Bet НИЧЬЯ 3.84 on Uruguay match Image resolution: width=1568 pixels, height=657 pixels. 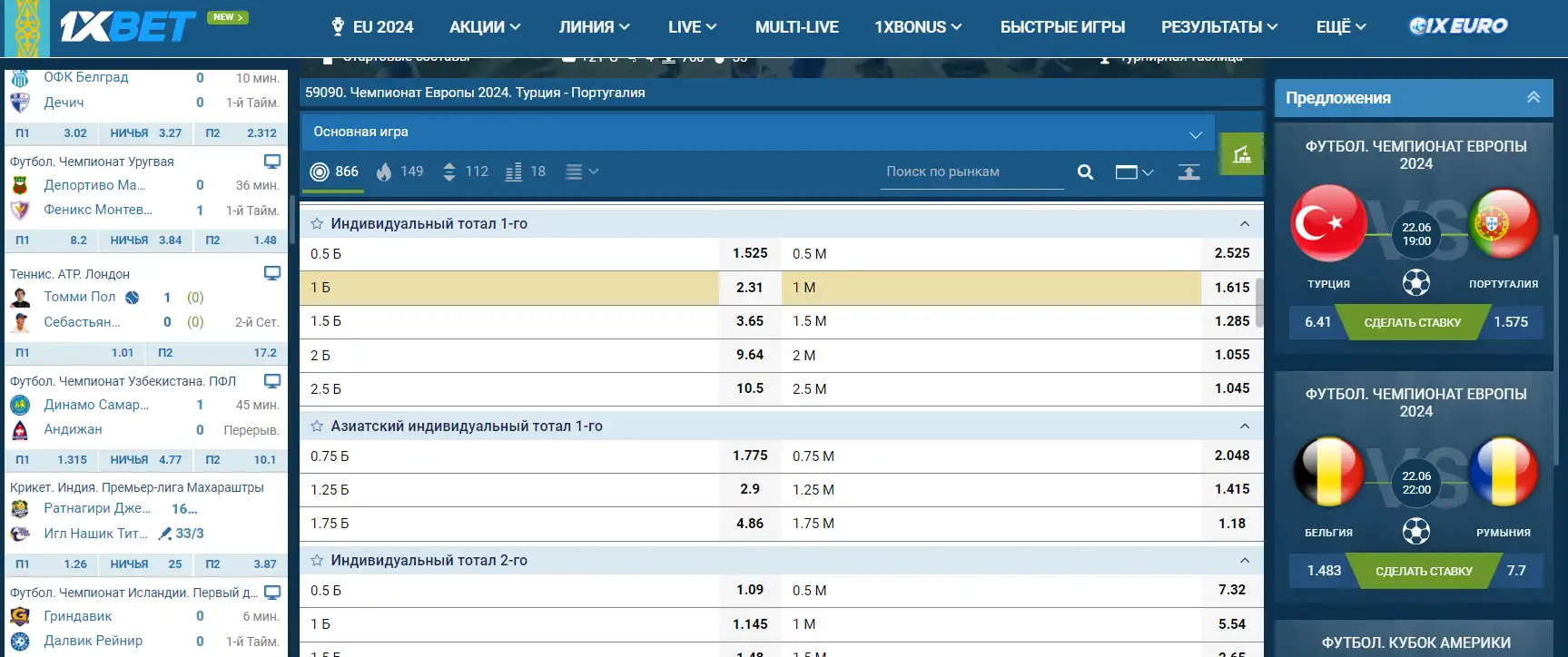(145, 240)
